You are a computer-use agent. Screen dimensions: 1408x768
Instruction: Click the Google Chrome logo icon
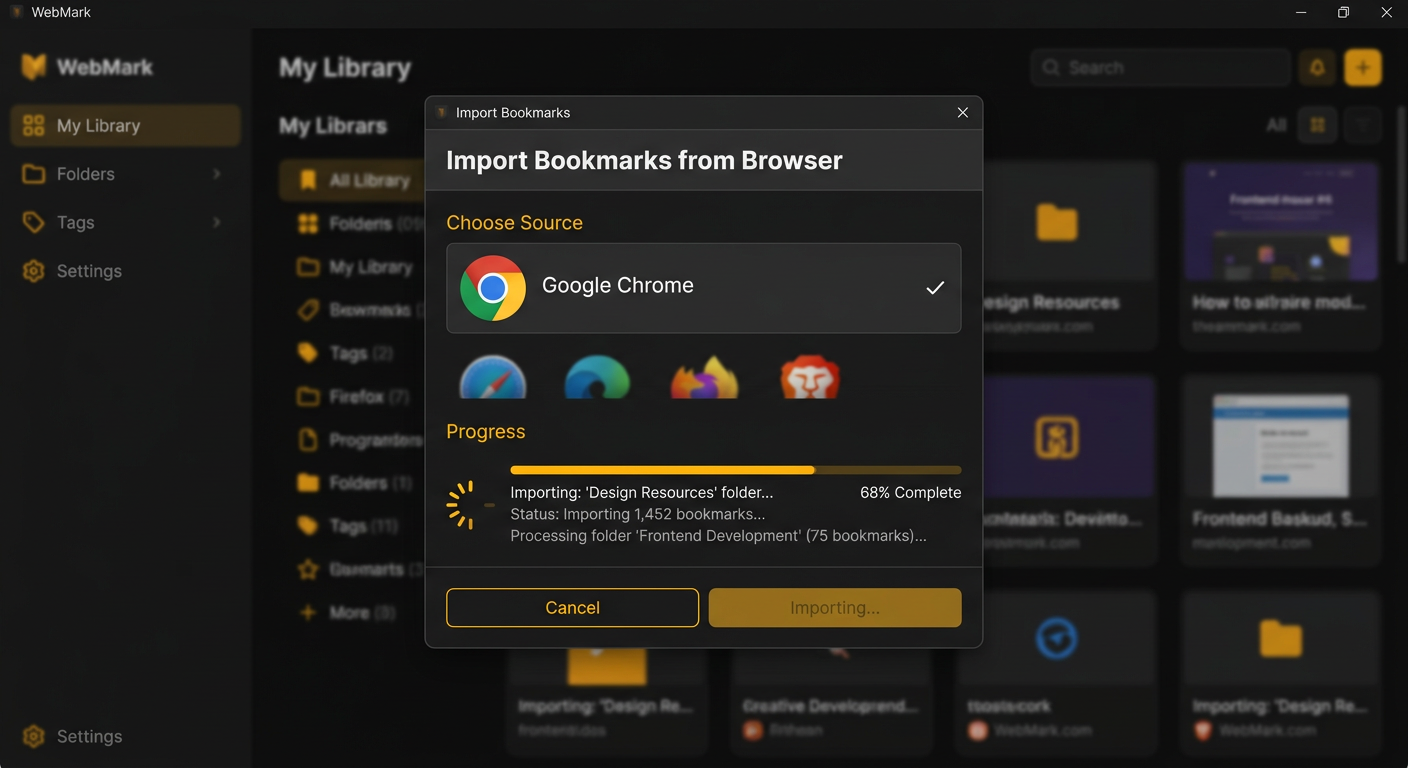(493, 288)
